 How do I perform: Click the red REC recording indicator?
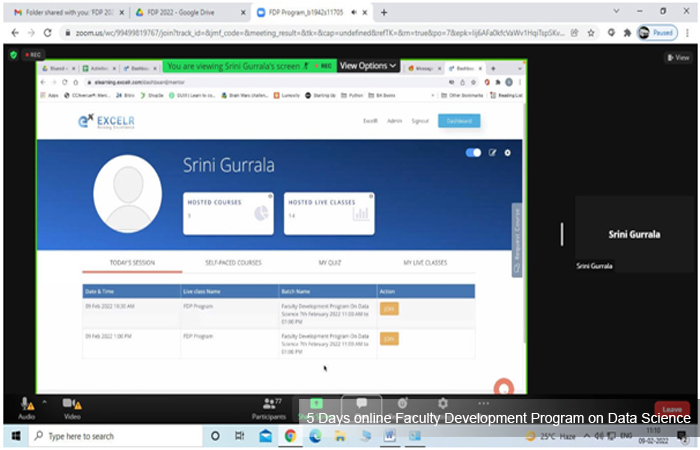pos(33,54)
